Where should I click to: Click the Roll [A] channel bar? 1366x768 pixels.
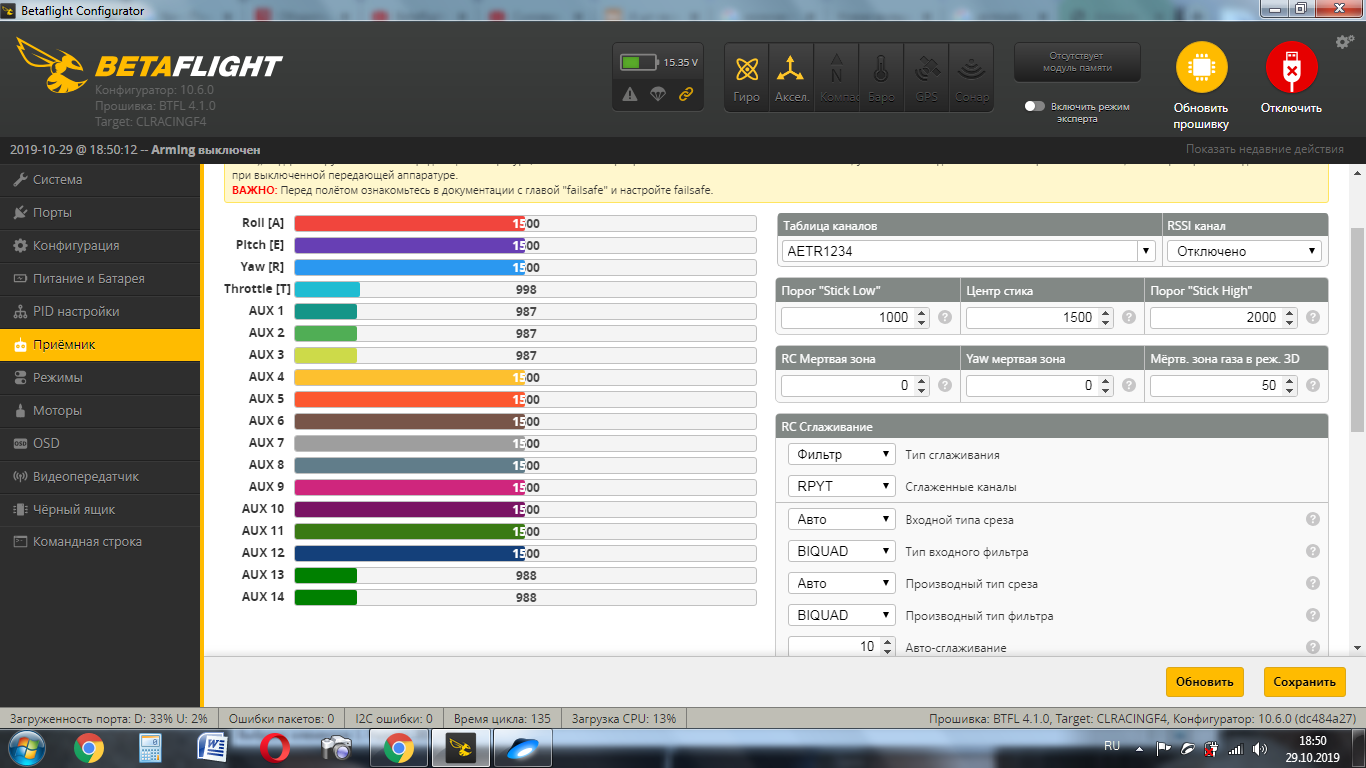pyautogui.click(x=526, y=224)
